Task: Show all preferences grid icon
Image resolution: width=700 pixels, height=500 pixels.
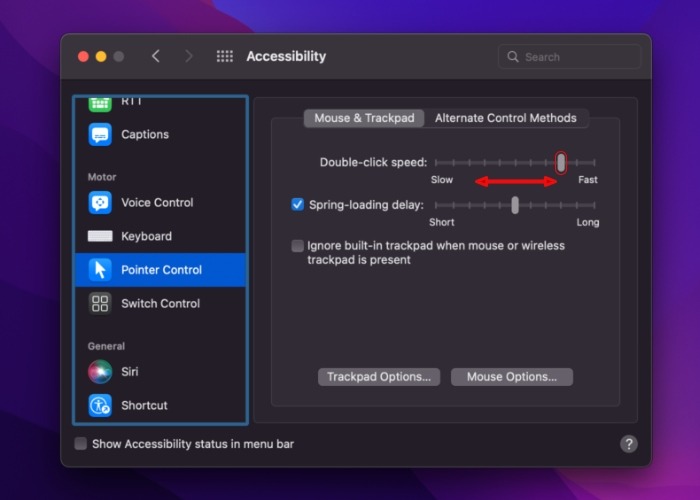Action: (225, 57)
